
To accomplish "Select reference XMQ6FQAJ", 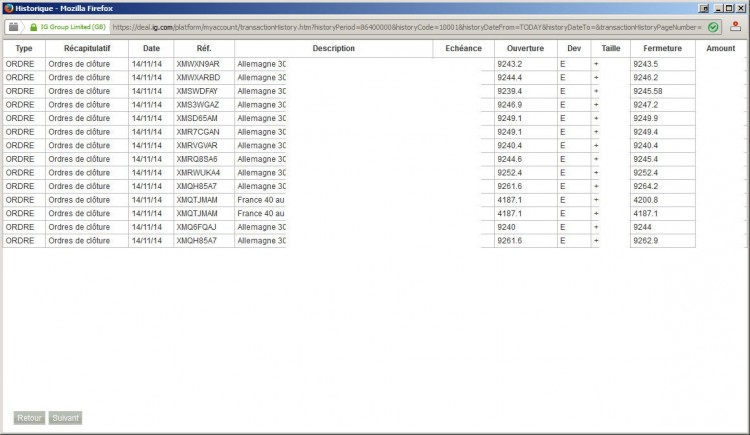I will coord(196,227).
